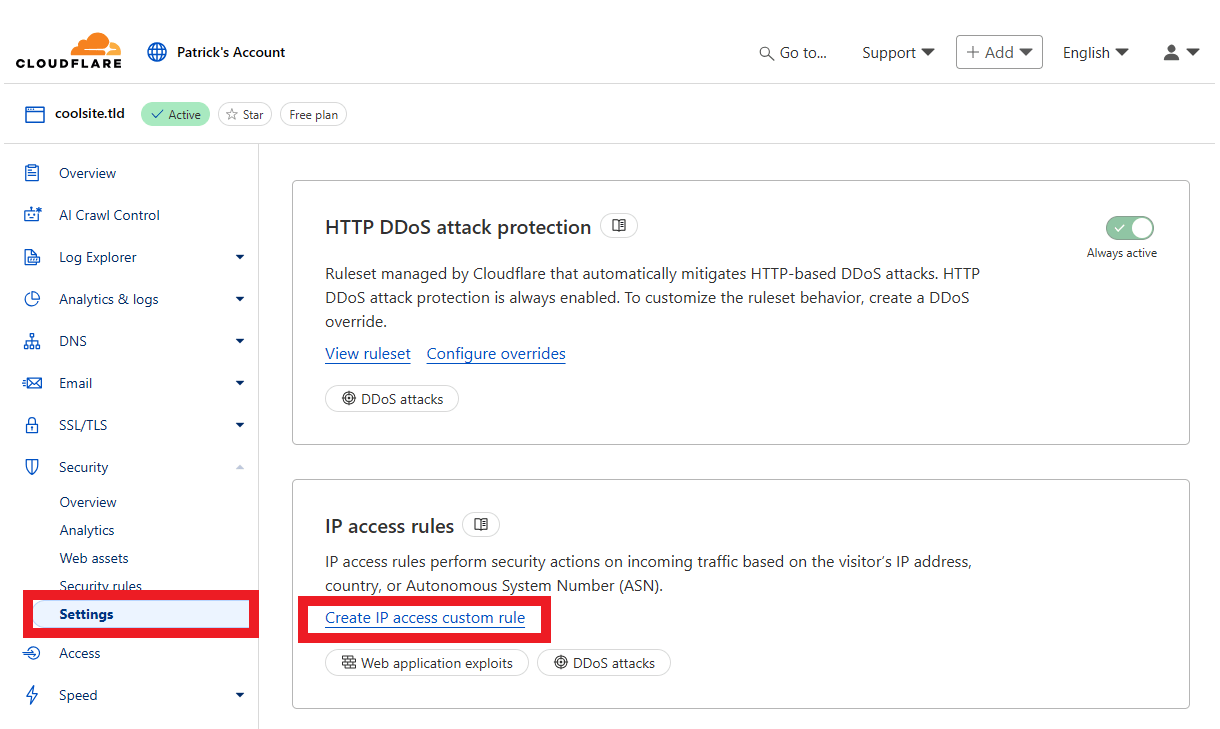Screen dimensions: 1220x729
Task: Collapse the Security sidebar section
Action: pyautogui.click(x=239, y=467)
